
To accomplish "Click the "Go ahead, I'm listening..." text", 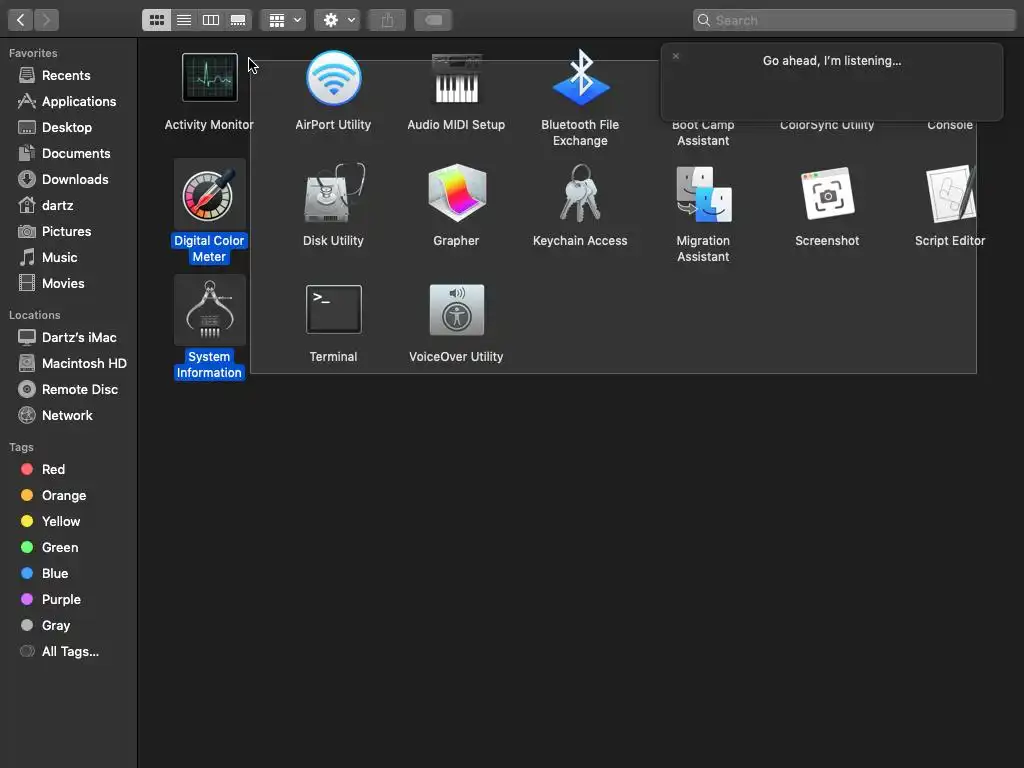I will point(832,61).
